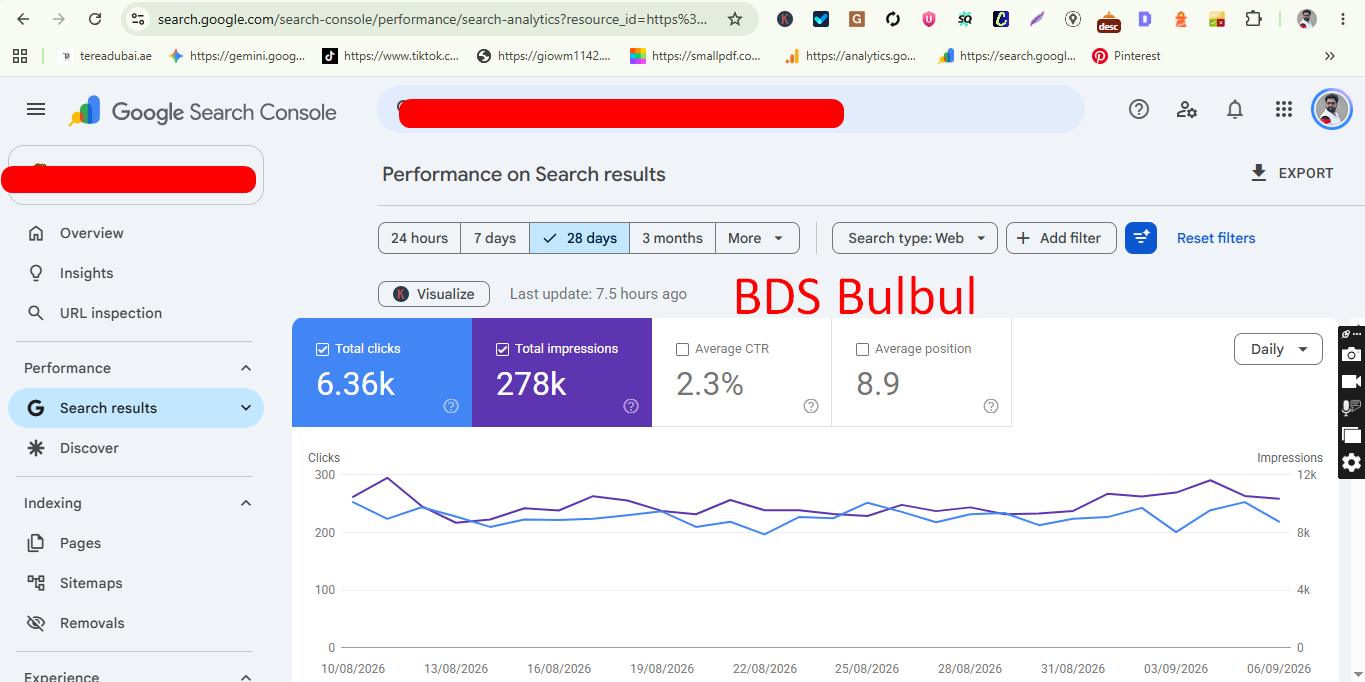Click the help icon on Average CTR card
The image size is (1365, 682).
point(811,406)
